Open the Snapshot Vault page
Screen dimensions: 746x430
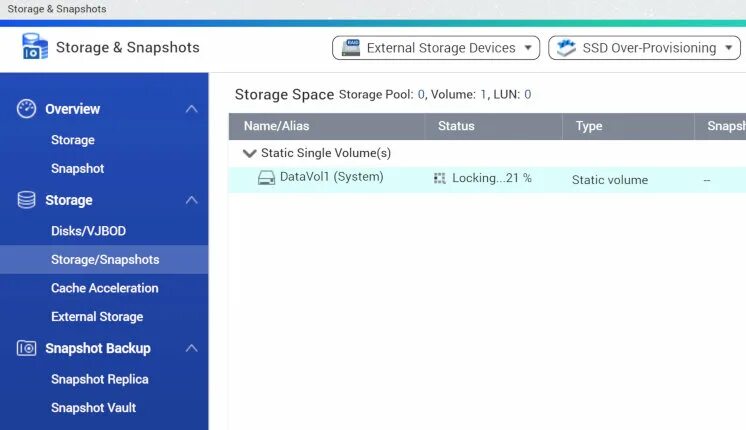pos(93,408)
